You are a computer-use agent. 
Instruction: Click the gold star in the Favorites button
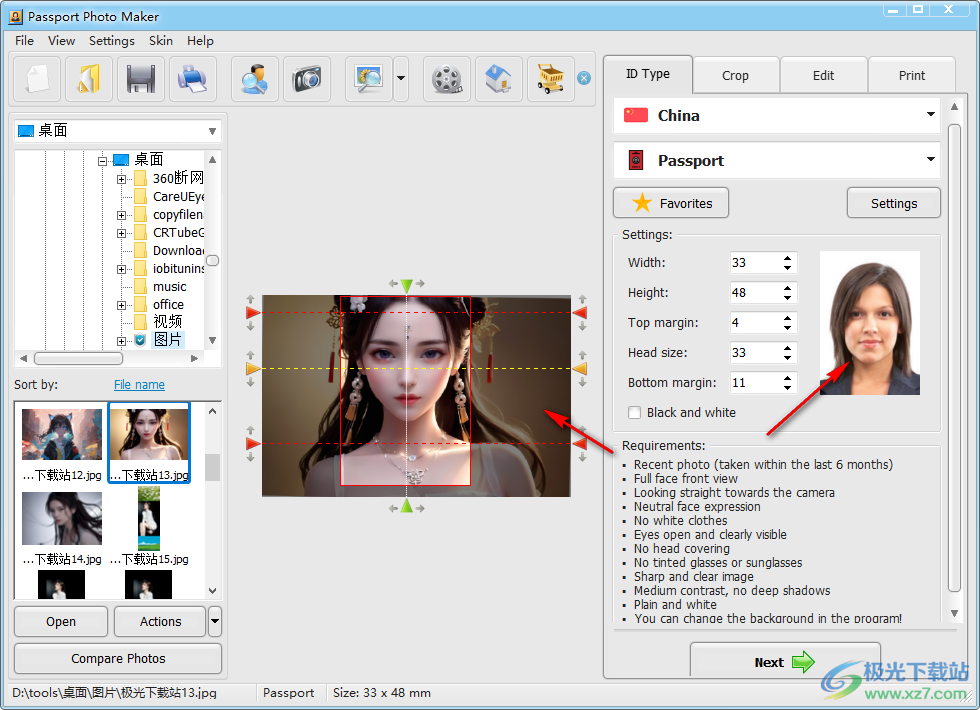(x=642, y=202)
